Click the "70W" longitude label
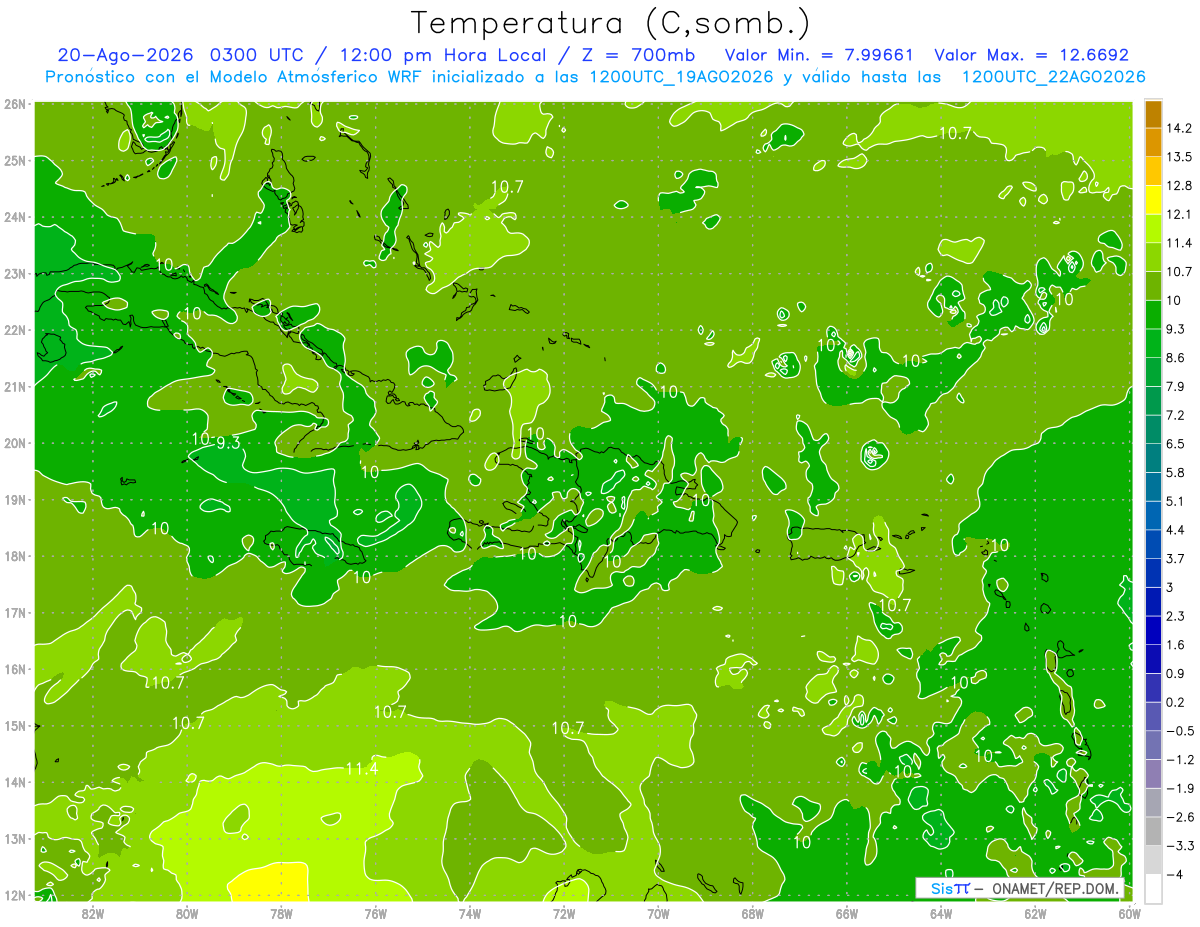Image resolution: width=1200 pixels, height=927 pixels. [x=658, y=912]
